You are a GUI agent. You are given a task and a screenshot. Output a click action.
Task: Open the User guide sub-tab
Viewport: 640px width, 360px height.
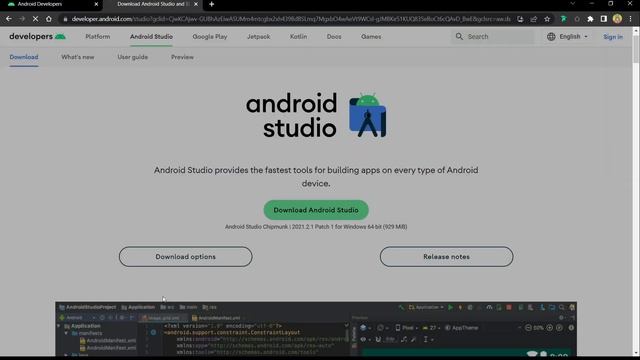(133, 57)
